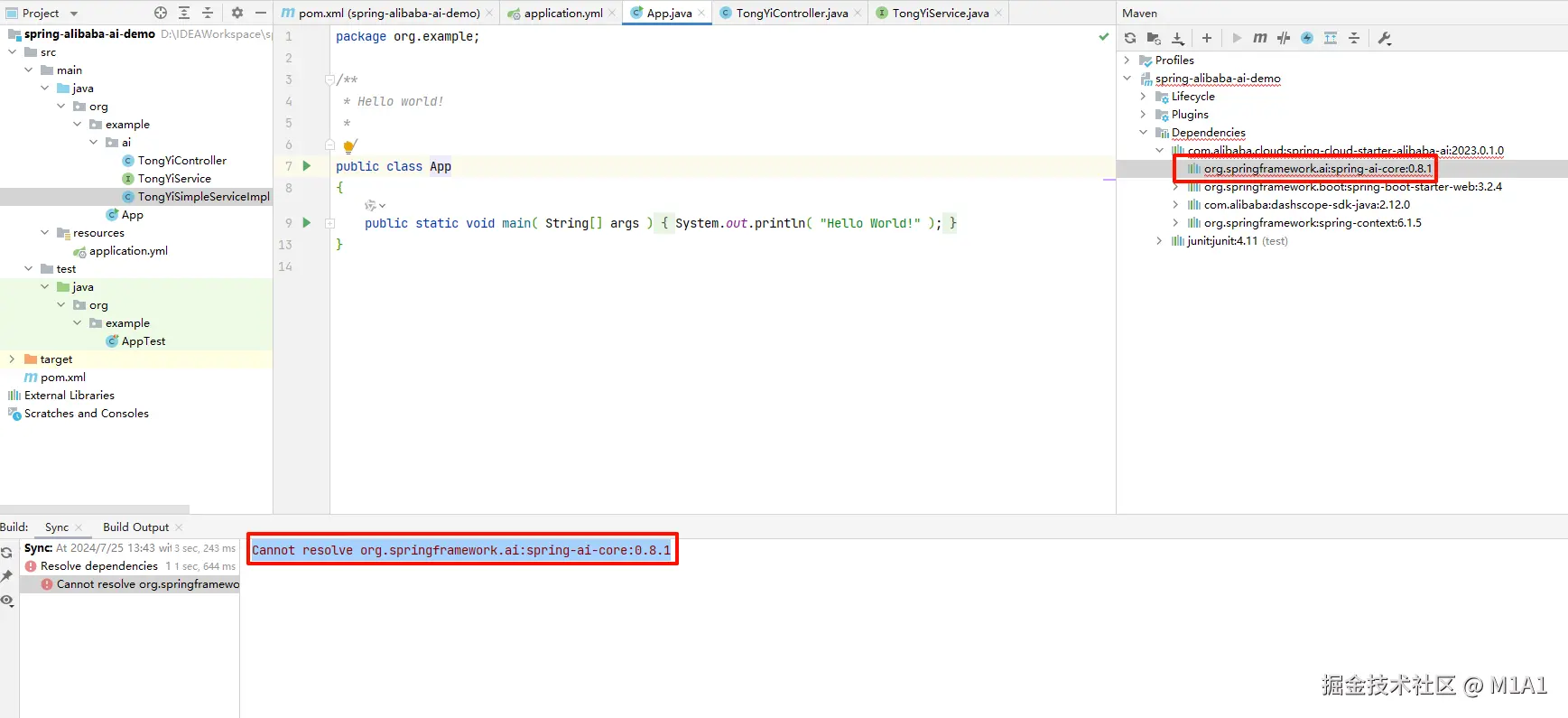Expand the junit:junit:4.11 dependency
The image size is (1568, 718).
coord(1159,241)
